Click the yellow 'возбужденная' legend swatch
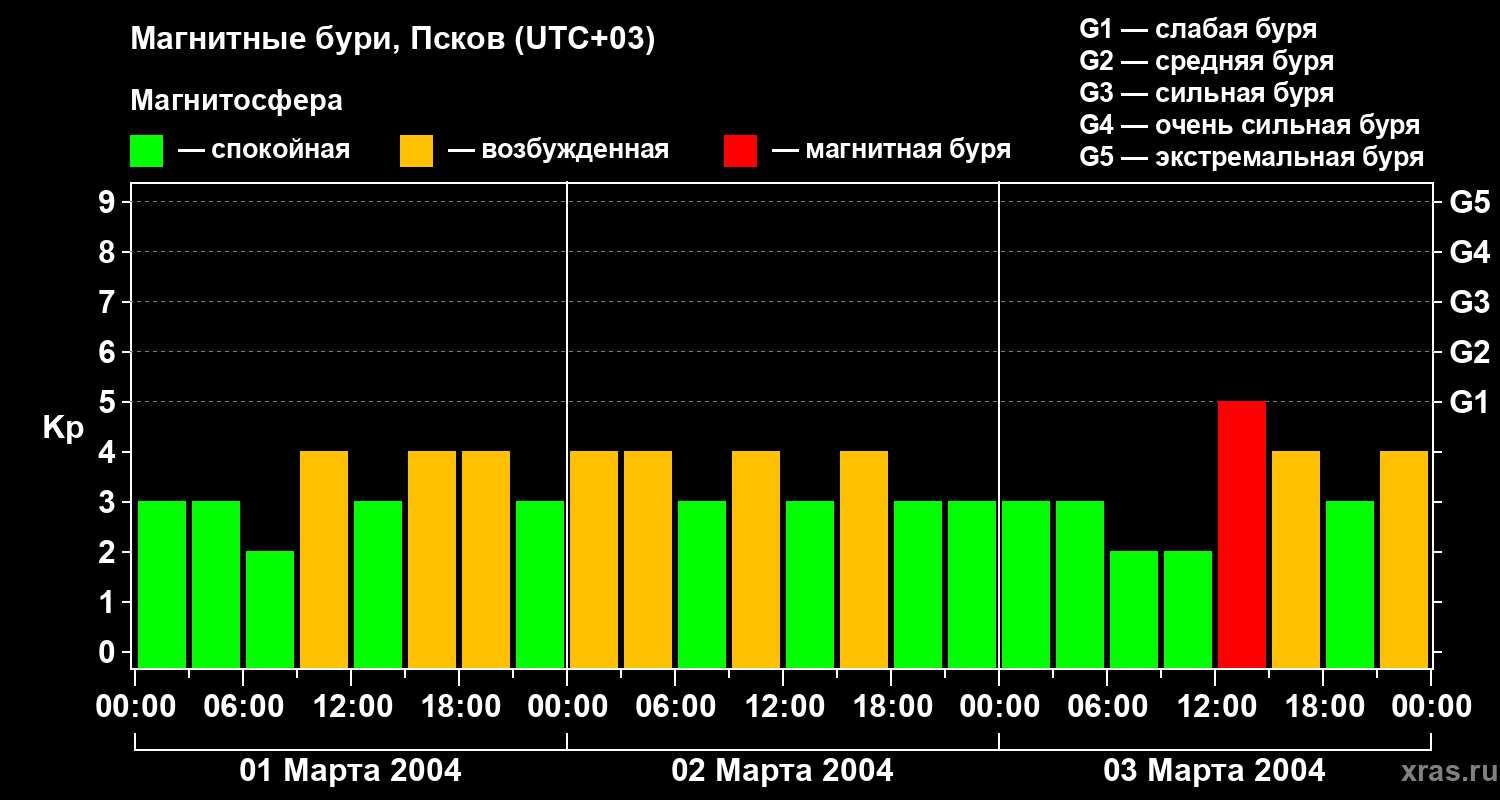 [416, 151]
